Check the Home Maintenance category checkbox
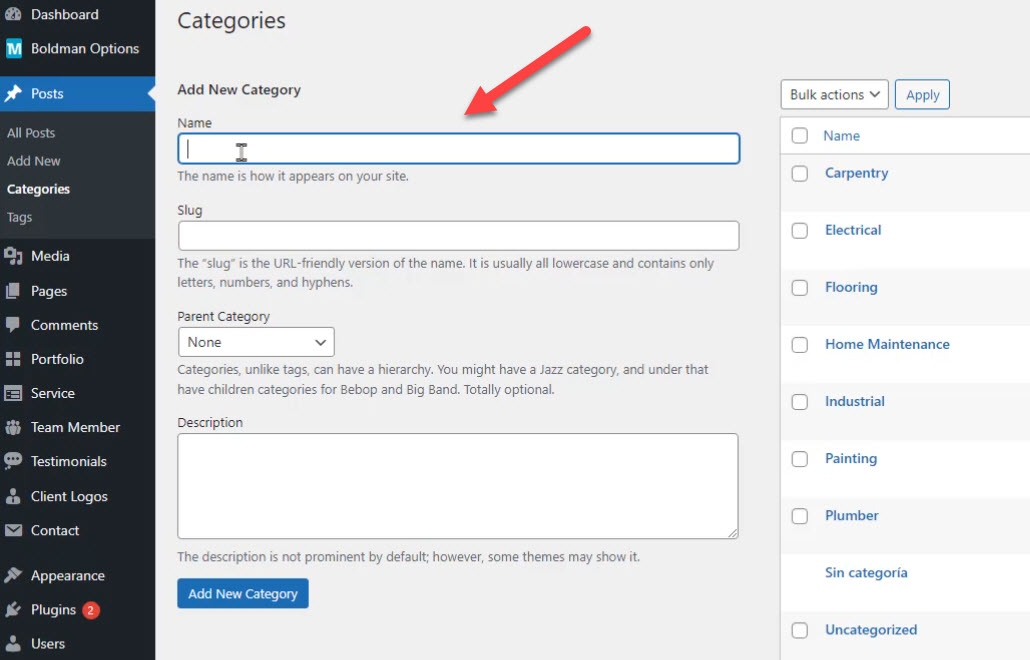Screen dimensions: 1030x660 click(x=799, y=345)
